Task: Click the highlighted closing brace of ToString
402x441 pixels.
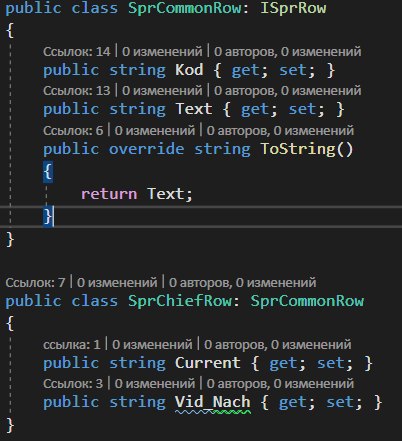Action: 48,216
